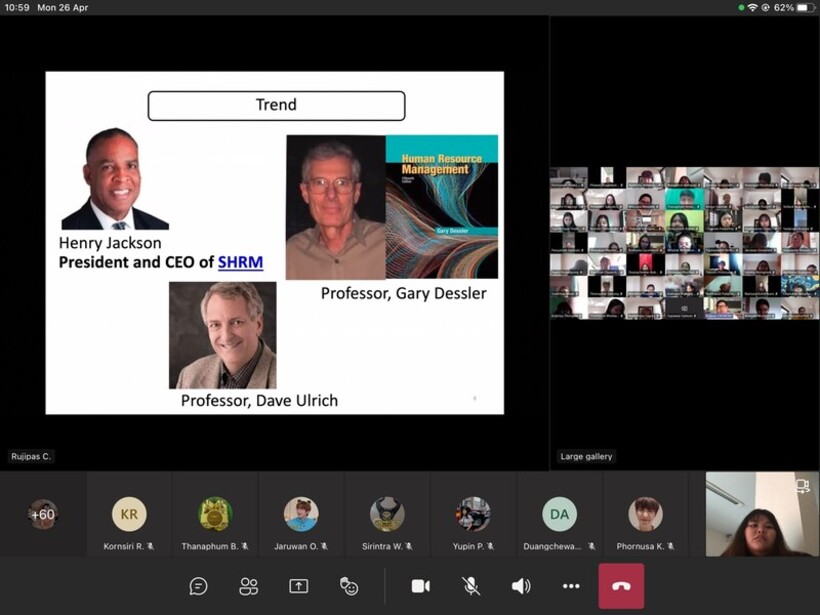
Task: Select Kornsiri R. participant avatar
Action: [x=129, y=514]
